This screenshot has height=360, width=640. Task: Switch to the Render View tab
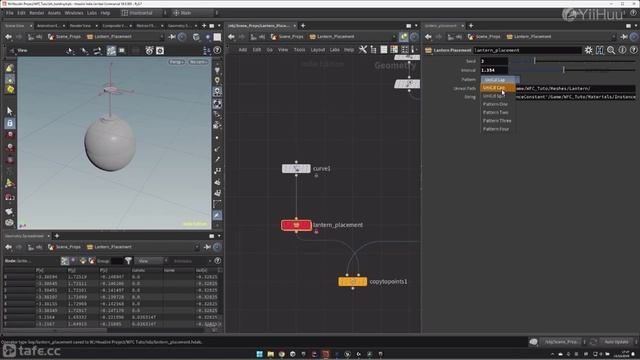[80, 26]
